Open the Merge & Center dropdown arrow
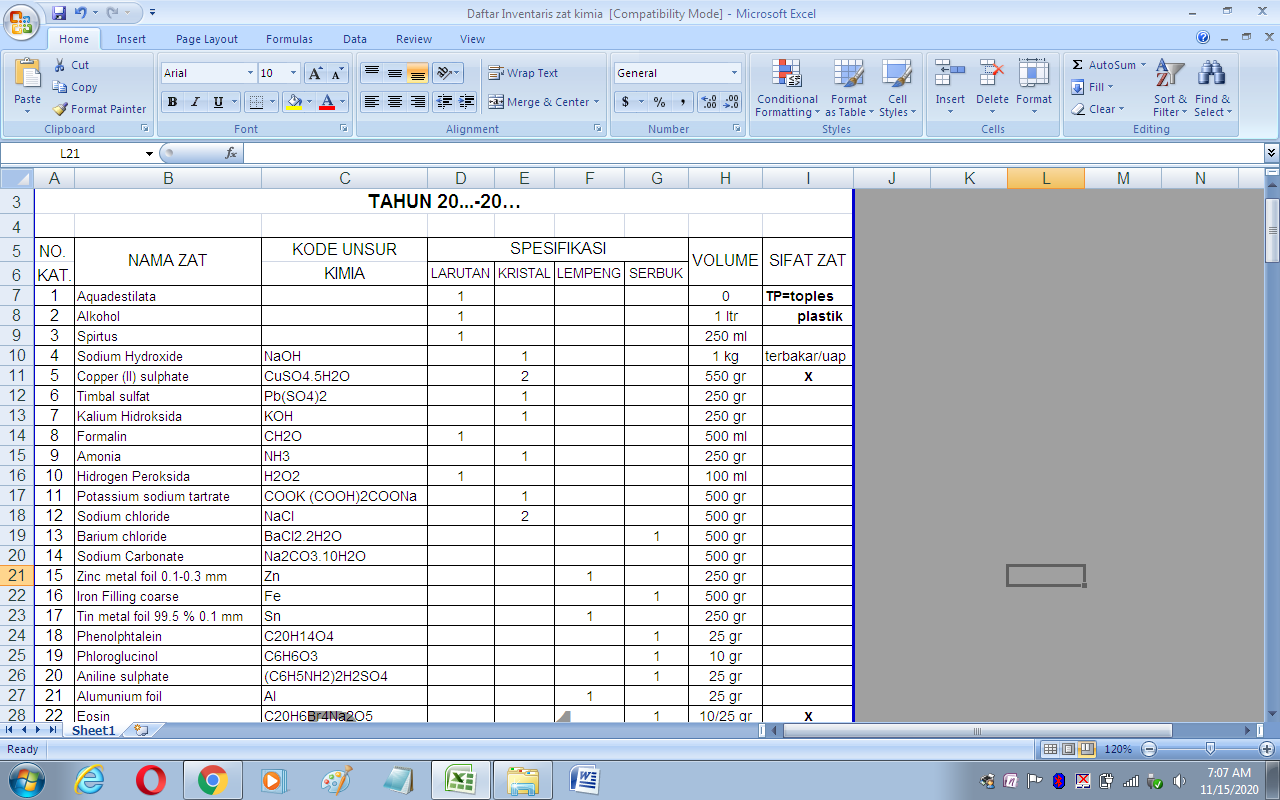This screenshot has height=800, width=1280. click(596, 102)
